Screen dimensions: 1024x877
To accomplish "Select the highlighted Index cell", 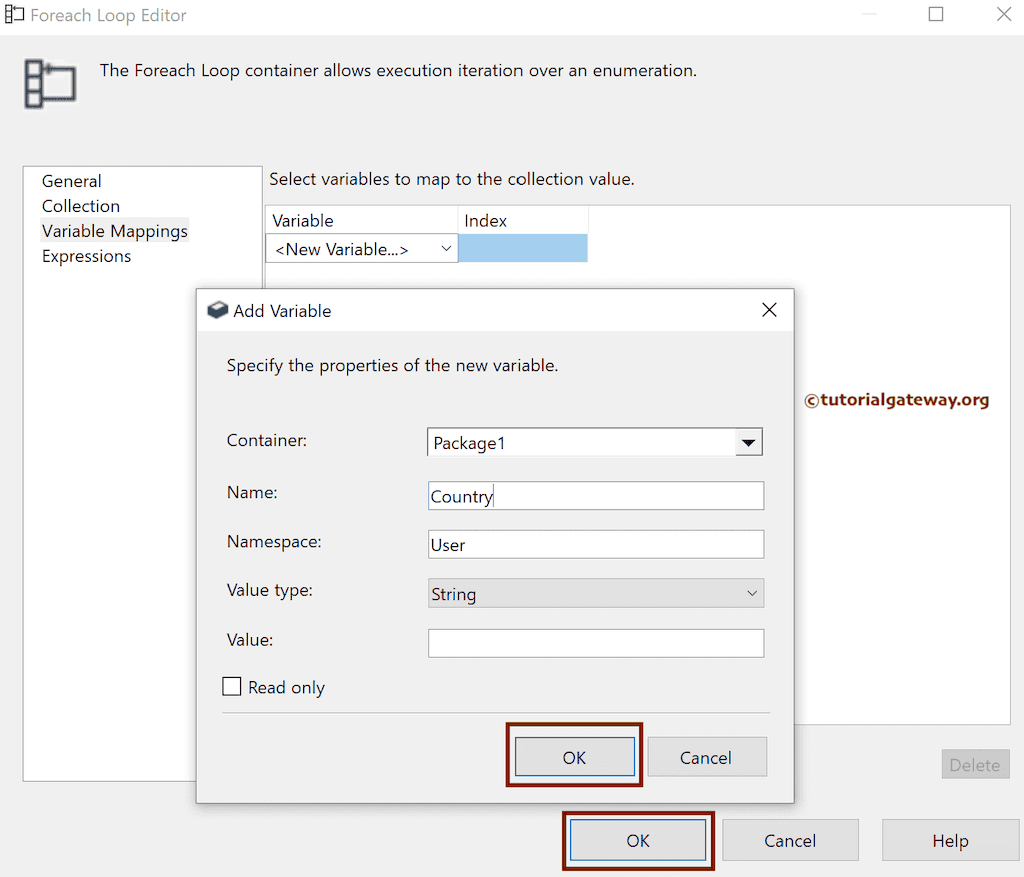I will [x=522, y=248].
